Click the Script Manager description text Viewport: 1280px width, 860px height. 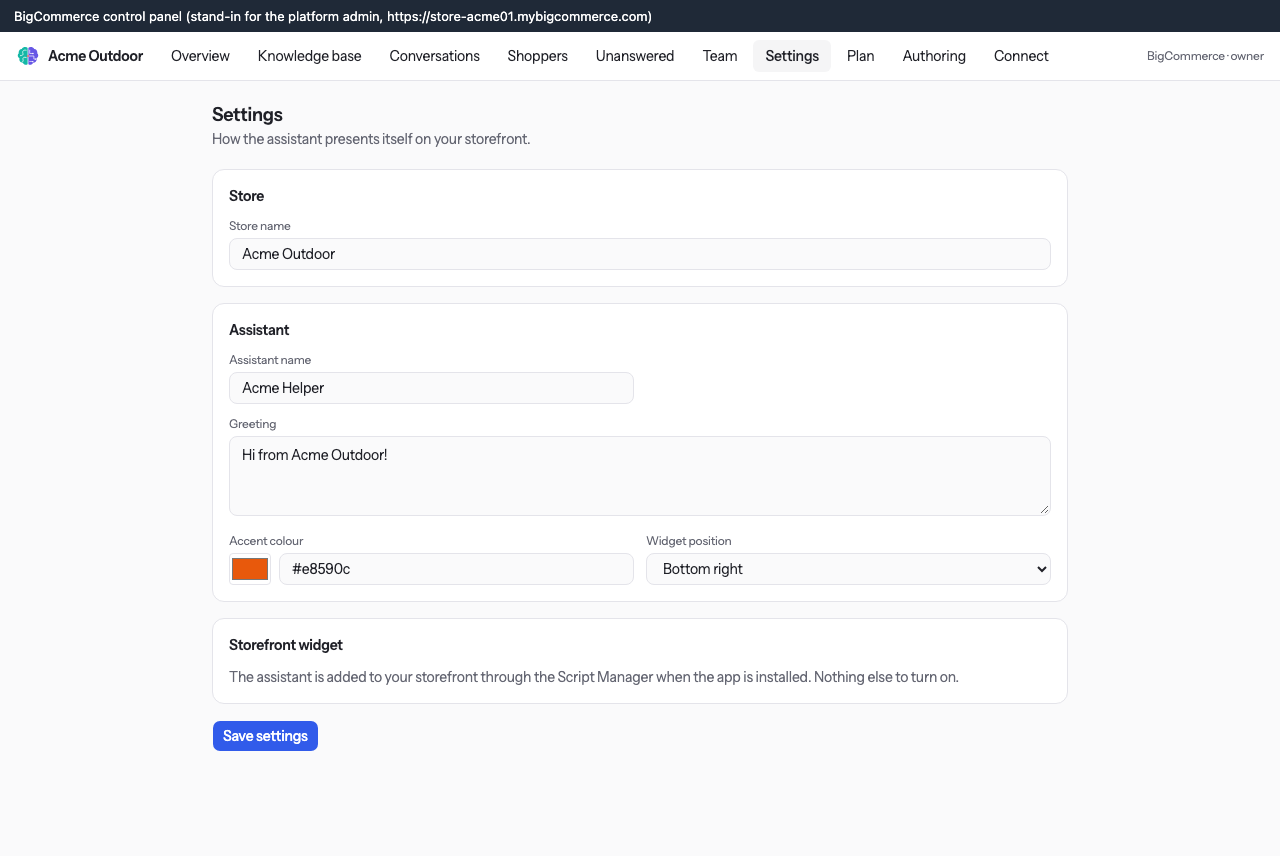point(594,677)
